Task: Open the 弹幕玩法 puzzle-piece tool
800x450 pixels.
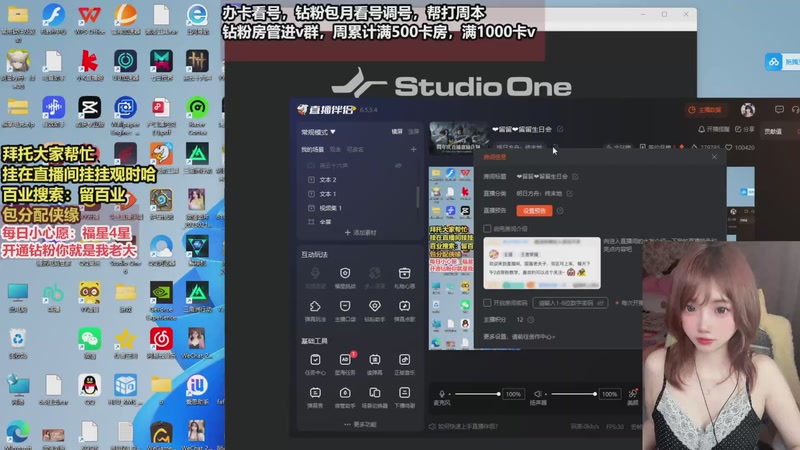Action: [315, 310]
